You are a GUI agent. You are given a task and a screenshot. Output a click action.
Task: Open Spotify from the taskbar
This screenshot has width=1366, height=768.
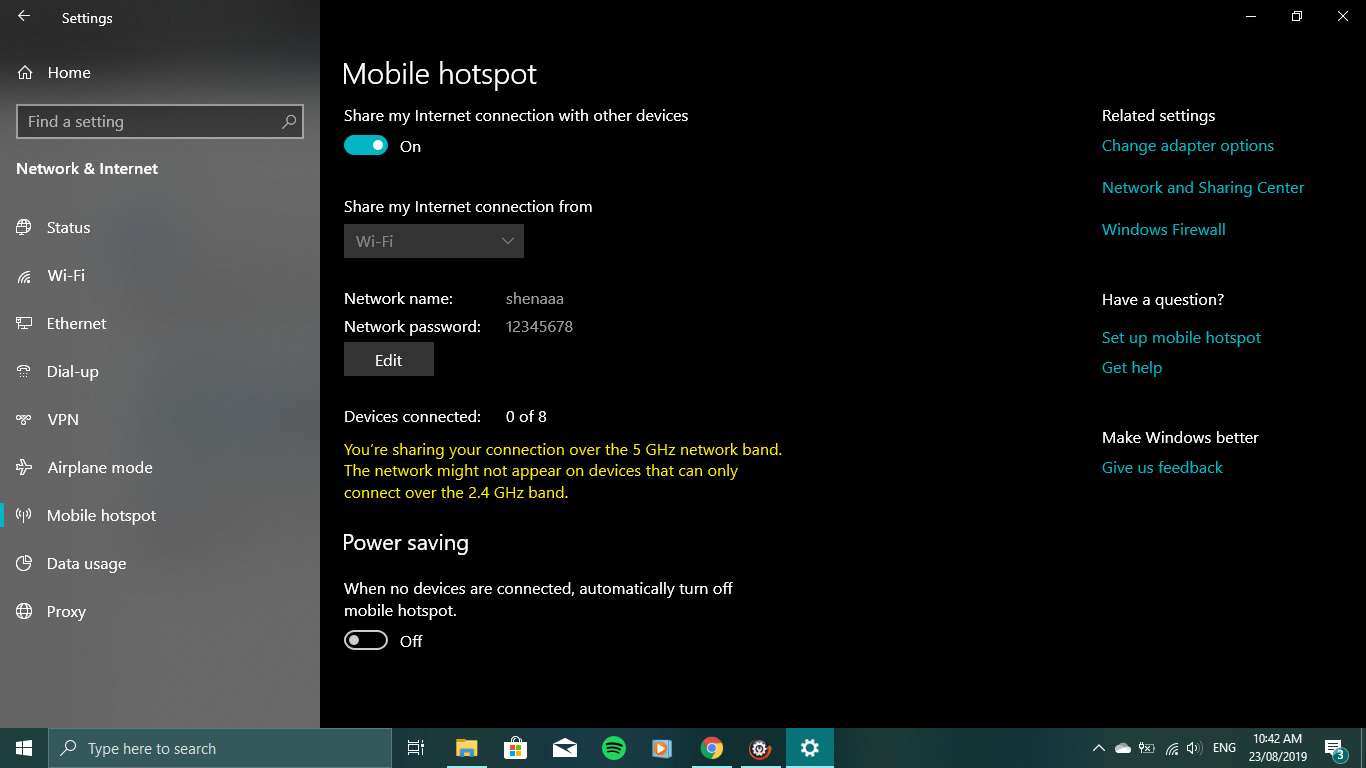point(613,748)
